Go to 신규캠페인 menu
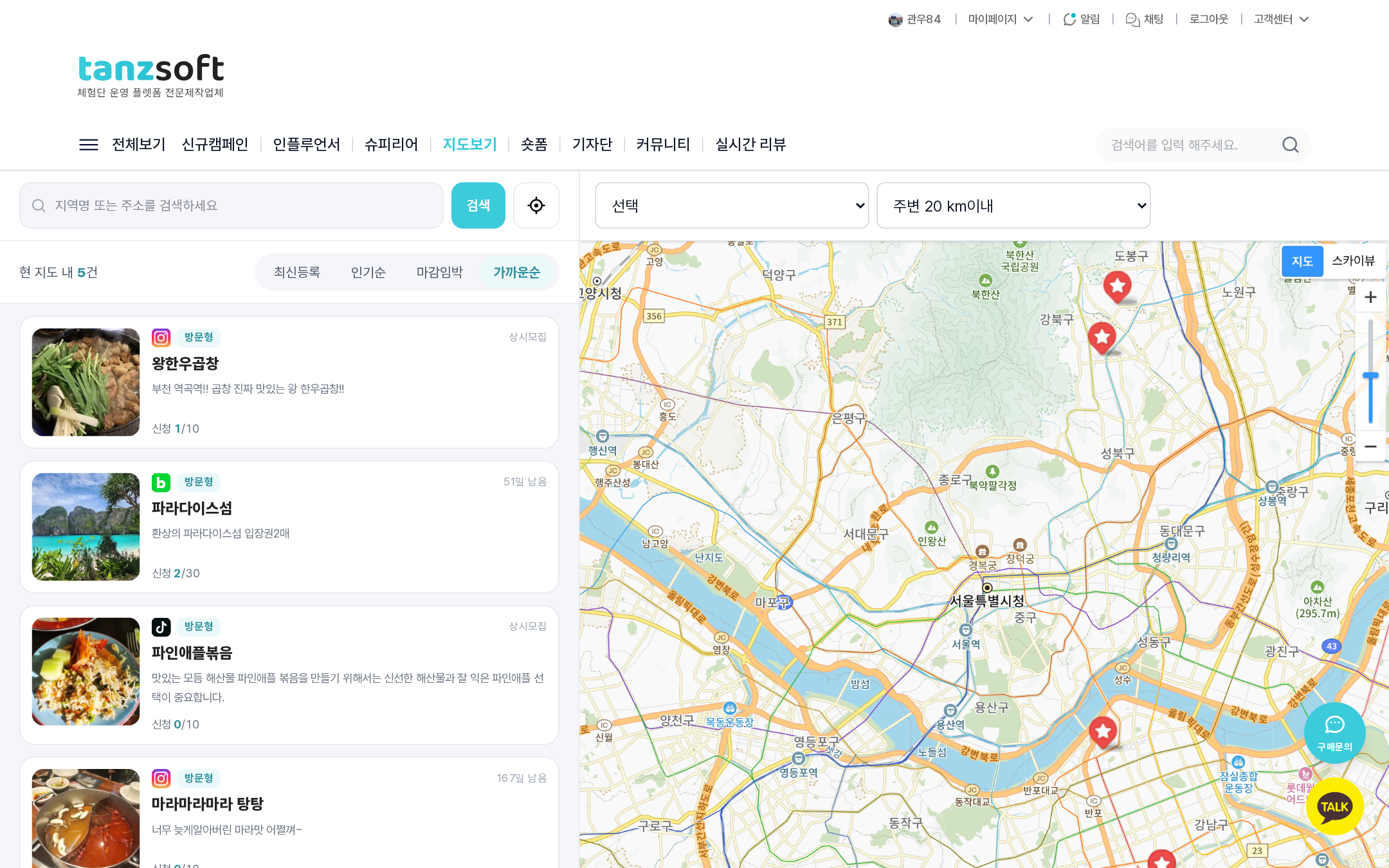 point(215,145)
